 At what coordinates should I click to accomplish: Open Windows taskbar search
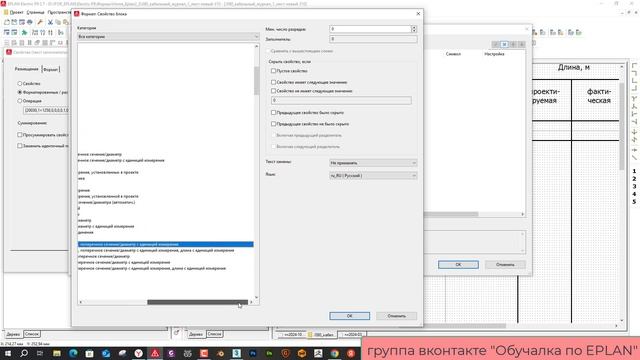coord(24,353)
